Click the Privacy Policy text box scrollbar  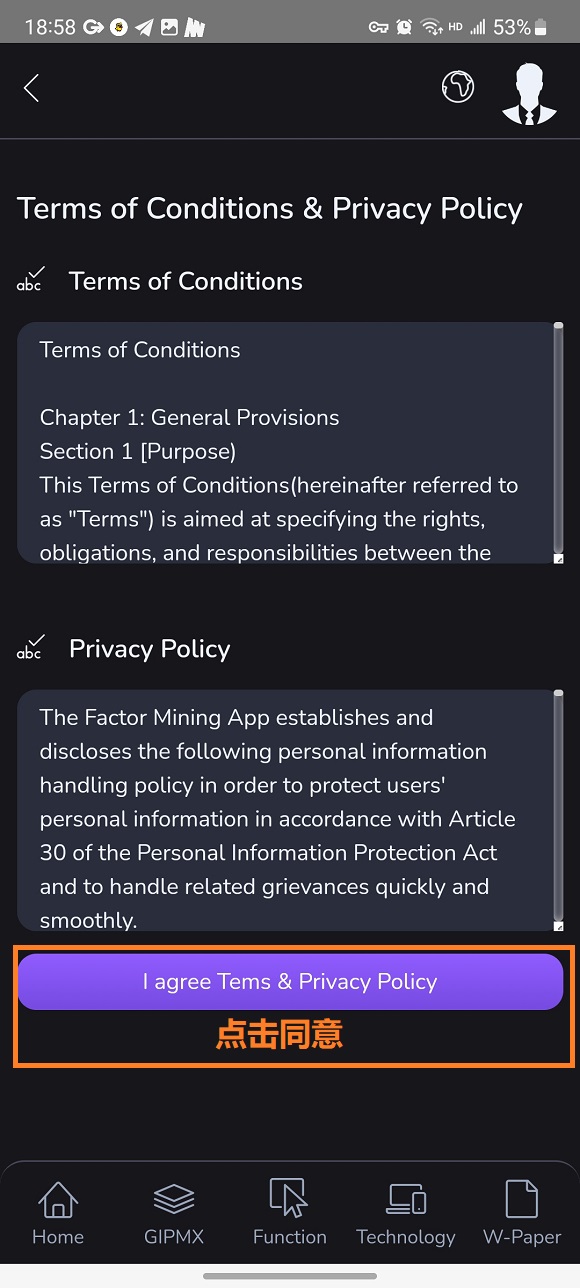point(558,808)
